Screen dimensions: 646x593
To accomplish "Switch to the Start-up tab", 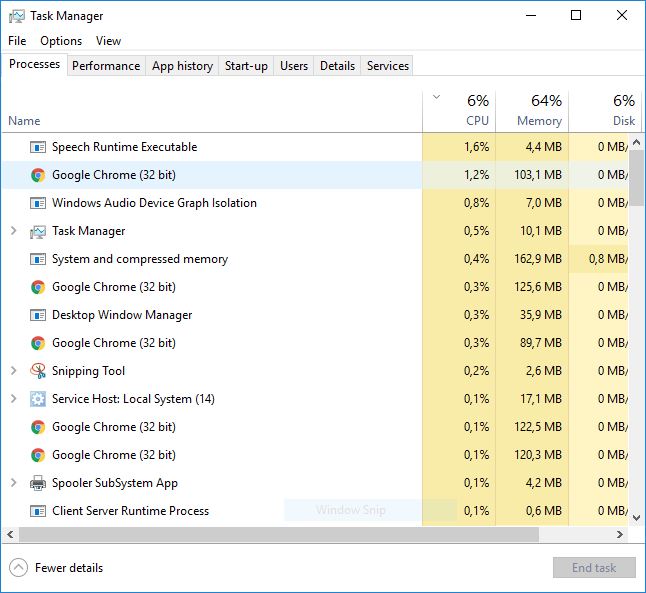I will point(246,66).
